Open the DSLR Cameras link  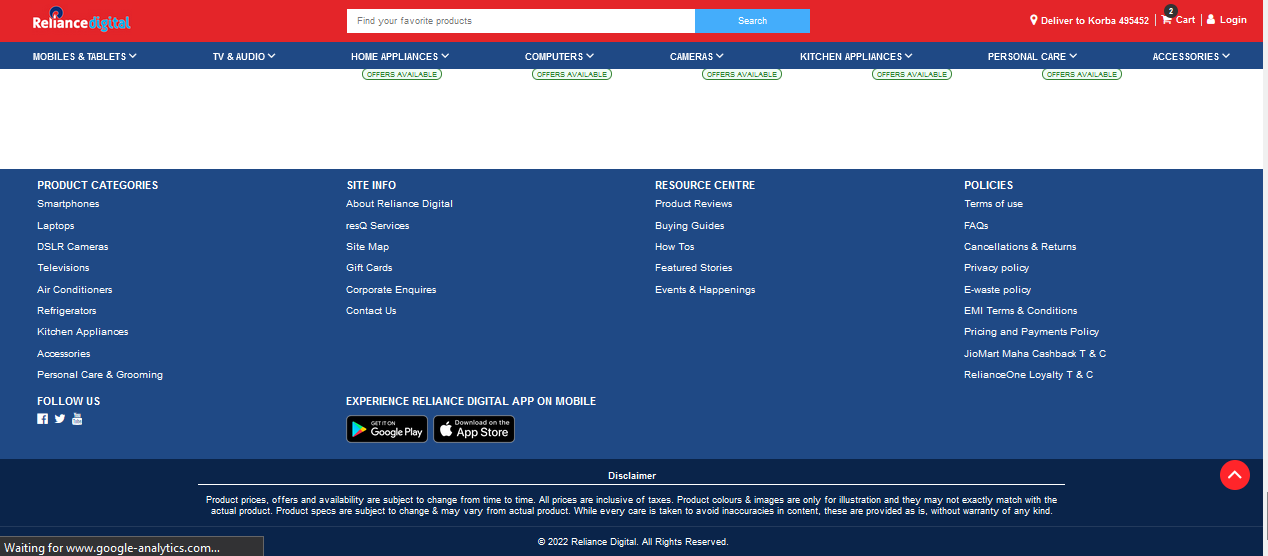(73, 247)
